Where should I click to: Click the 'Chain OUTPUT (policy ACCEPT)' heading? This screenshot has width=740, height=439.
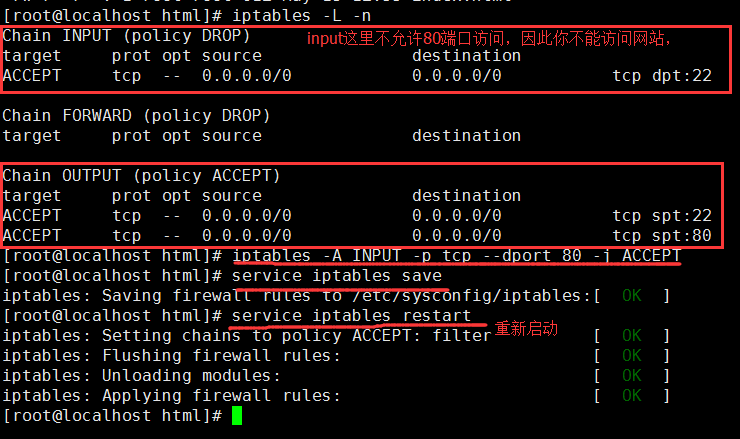coord(141,176)
